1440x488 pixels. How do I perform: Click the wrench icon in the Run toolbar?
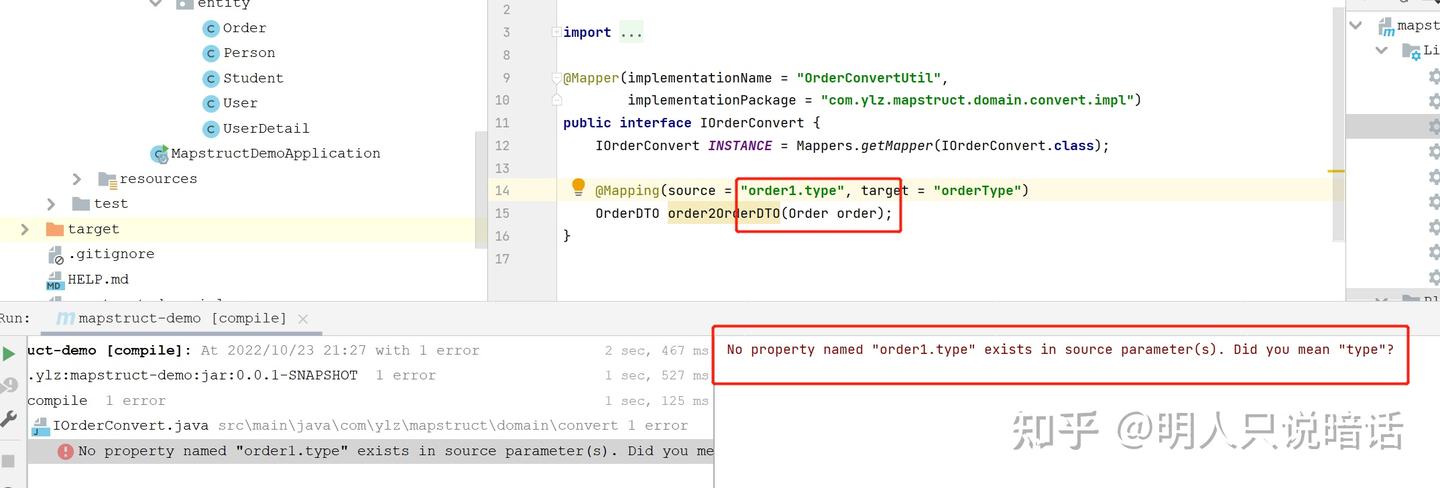click(x=9, y=420)
